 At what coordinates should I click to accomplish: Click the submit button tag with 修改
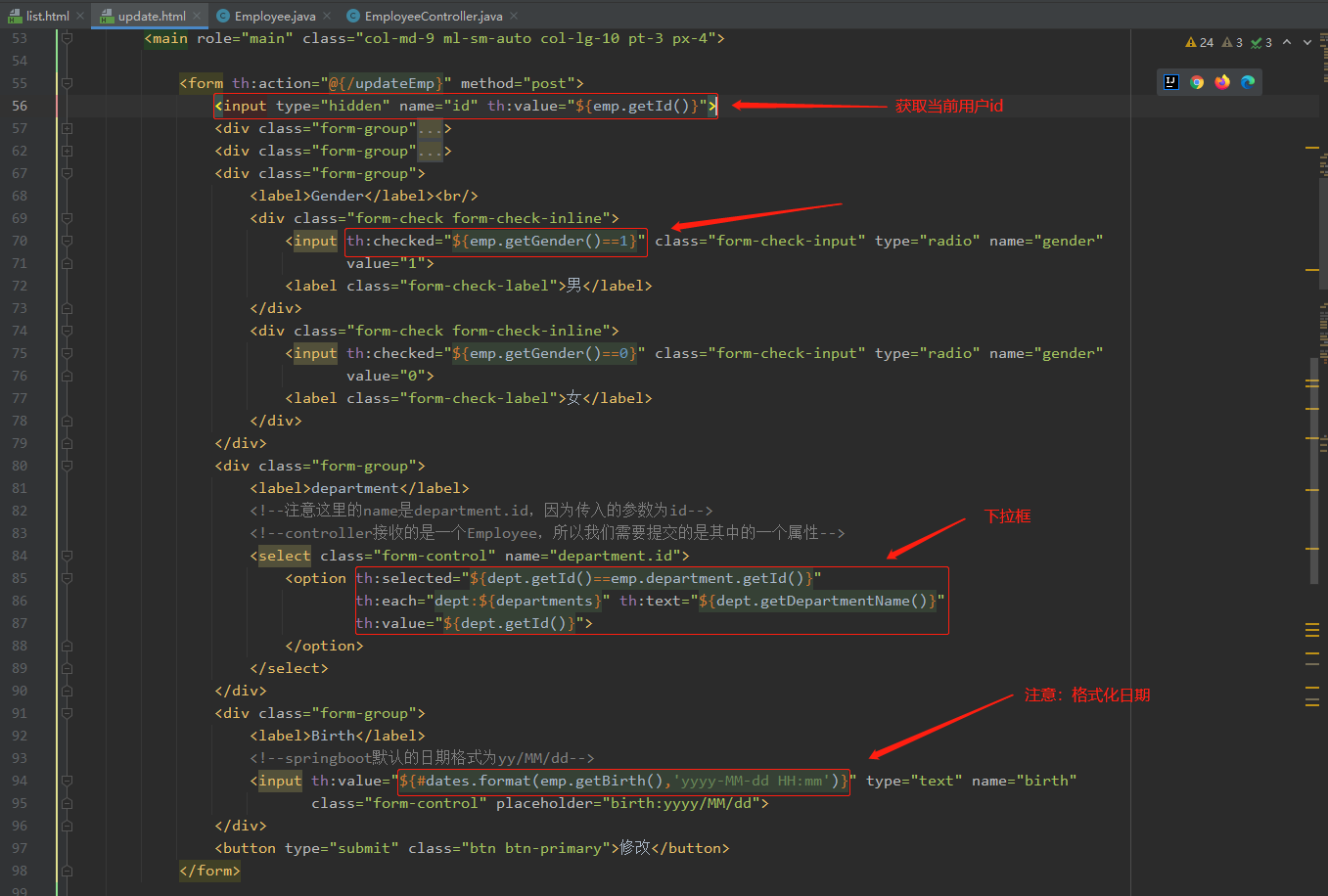pos(472,848)
